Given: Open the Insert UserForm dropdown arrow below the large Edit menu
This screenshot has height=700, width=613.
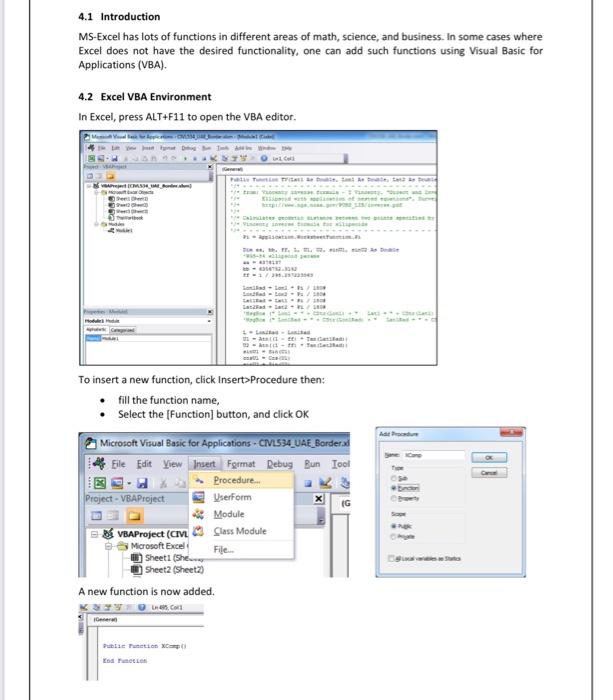Looking at the screenshot, I should click(129, 483).
